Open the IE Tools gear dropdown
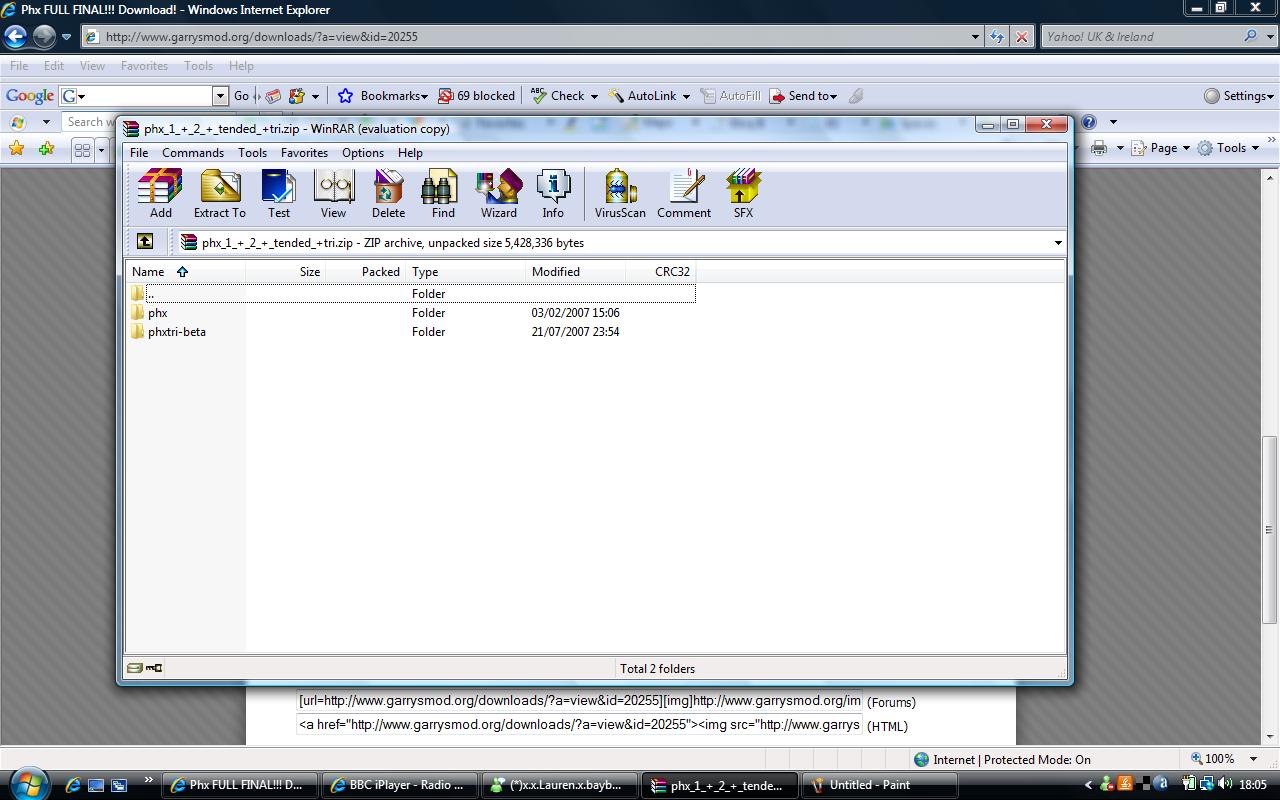The width and height of the screenshot is (1280, 800). (x=1228, y=148)
